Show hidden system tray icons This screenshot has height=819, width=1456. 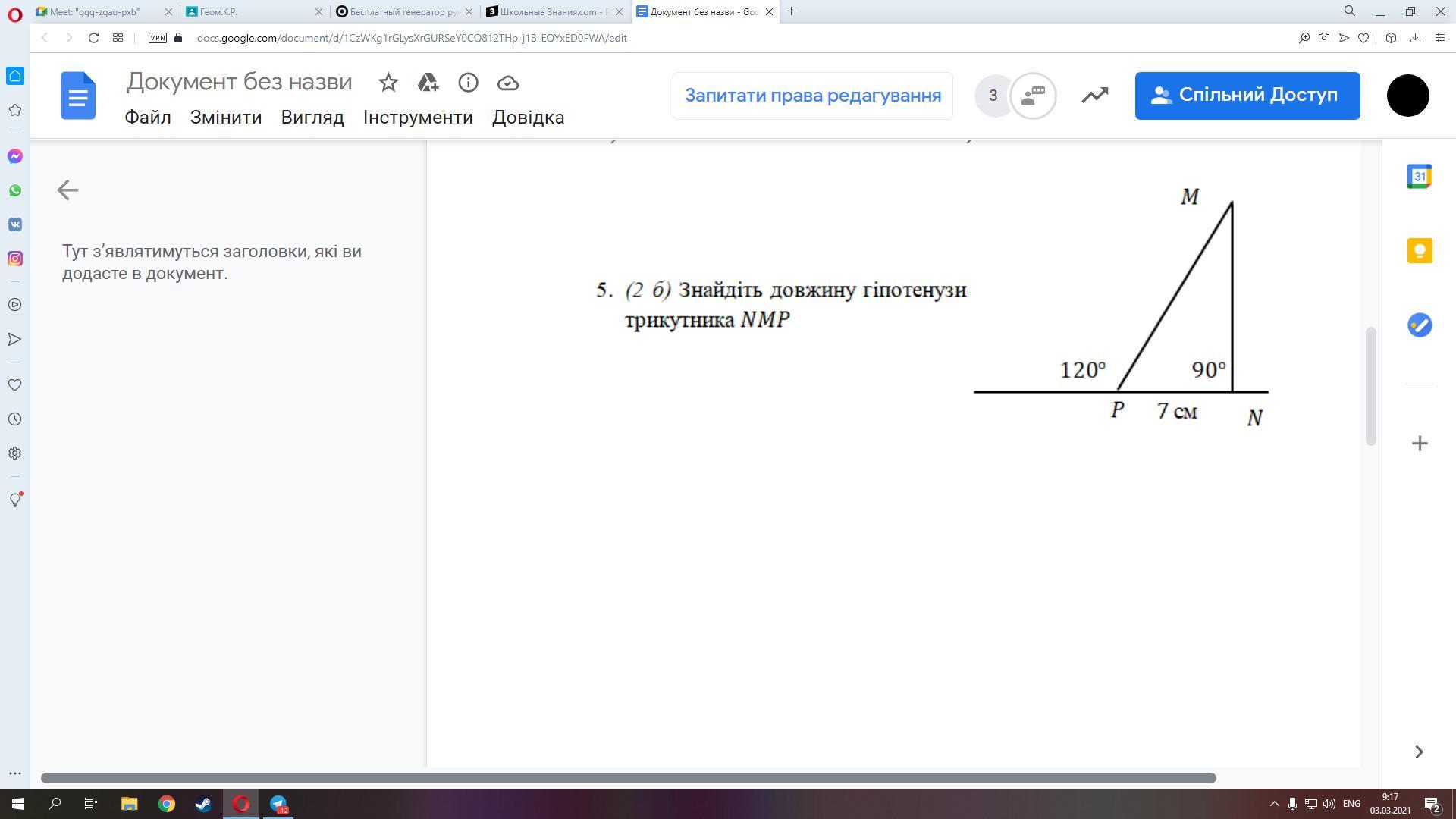point(1274,804)
